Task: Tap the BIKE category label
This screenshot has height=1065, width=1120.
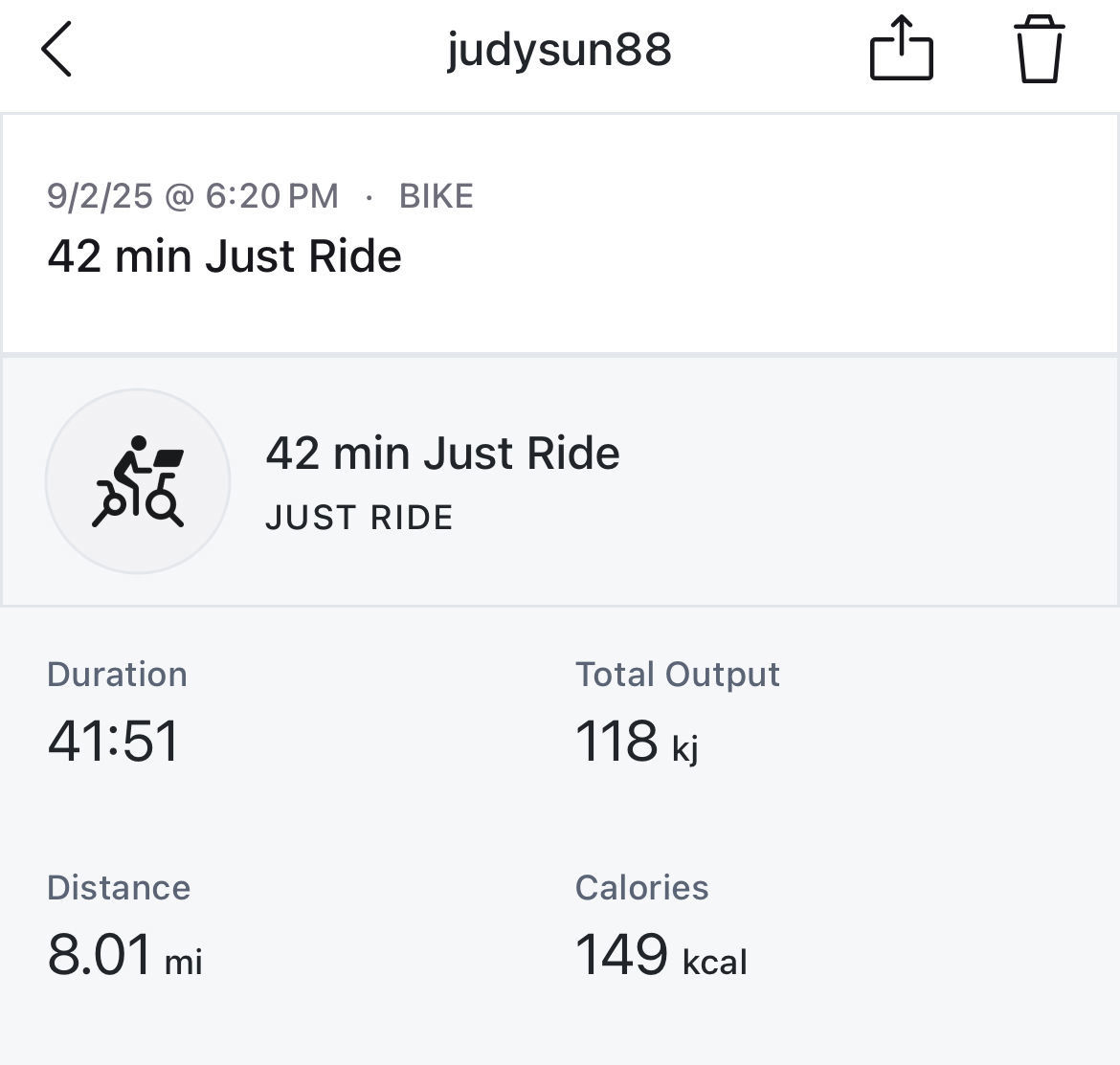Action: (437, 196)
